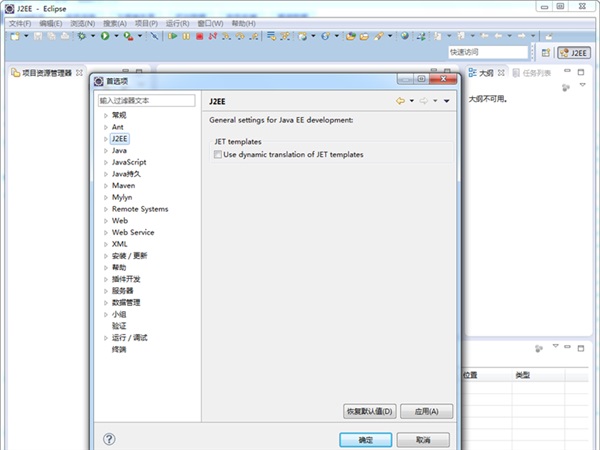
Task: Click the 快速访问 quick access field
Action: (x=488, y=52)
